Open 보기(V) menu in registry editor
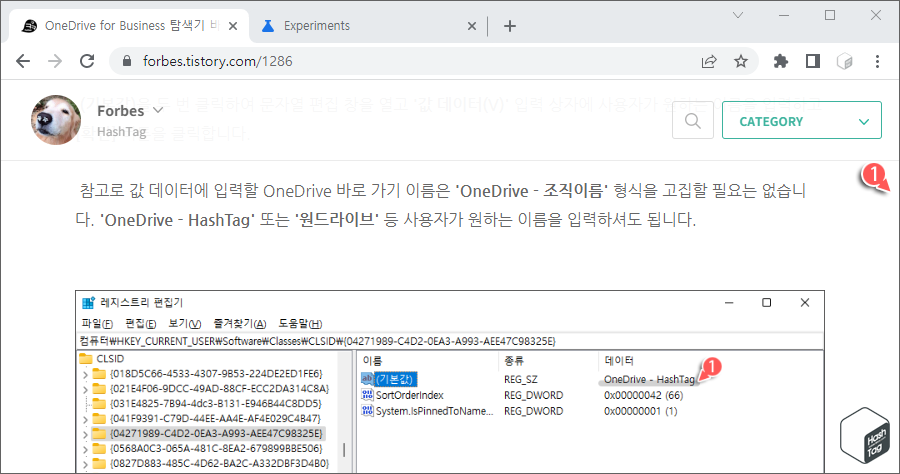Screen dimensions: 900x474 [x=185, y=324]
